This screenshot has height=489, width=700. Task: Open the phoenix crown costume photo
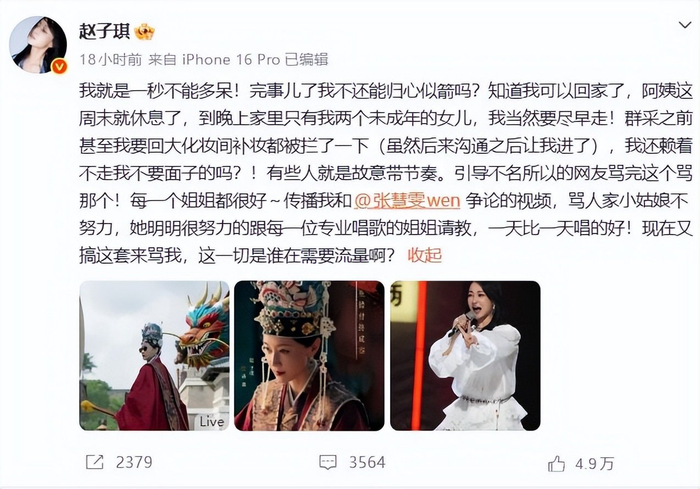coord(309,355)
